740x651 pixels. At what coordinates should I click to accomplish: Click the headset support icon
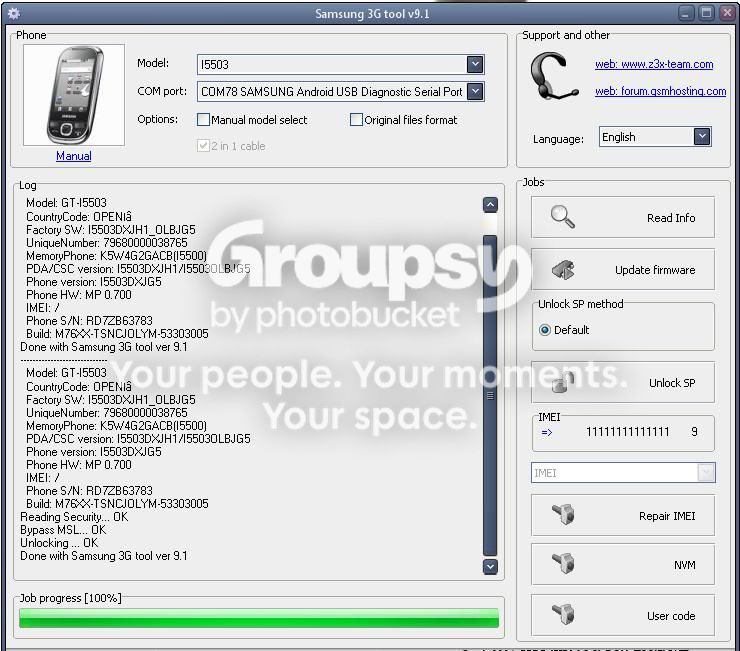pos(554,76)
